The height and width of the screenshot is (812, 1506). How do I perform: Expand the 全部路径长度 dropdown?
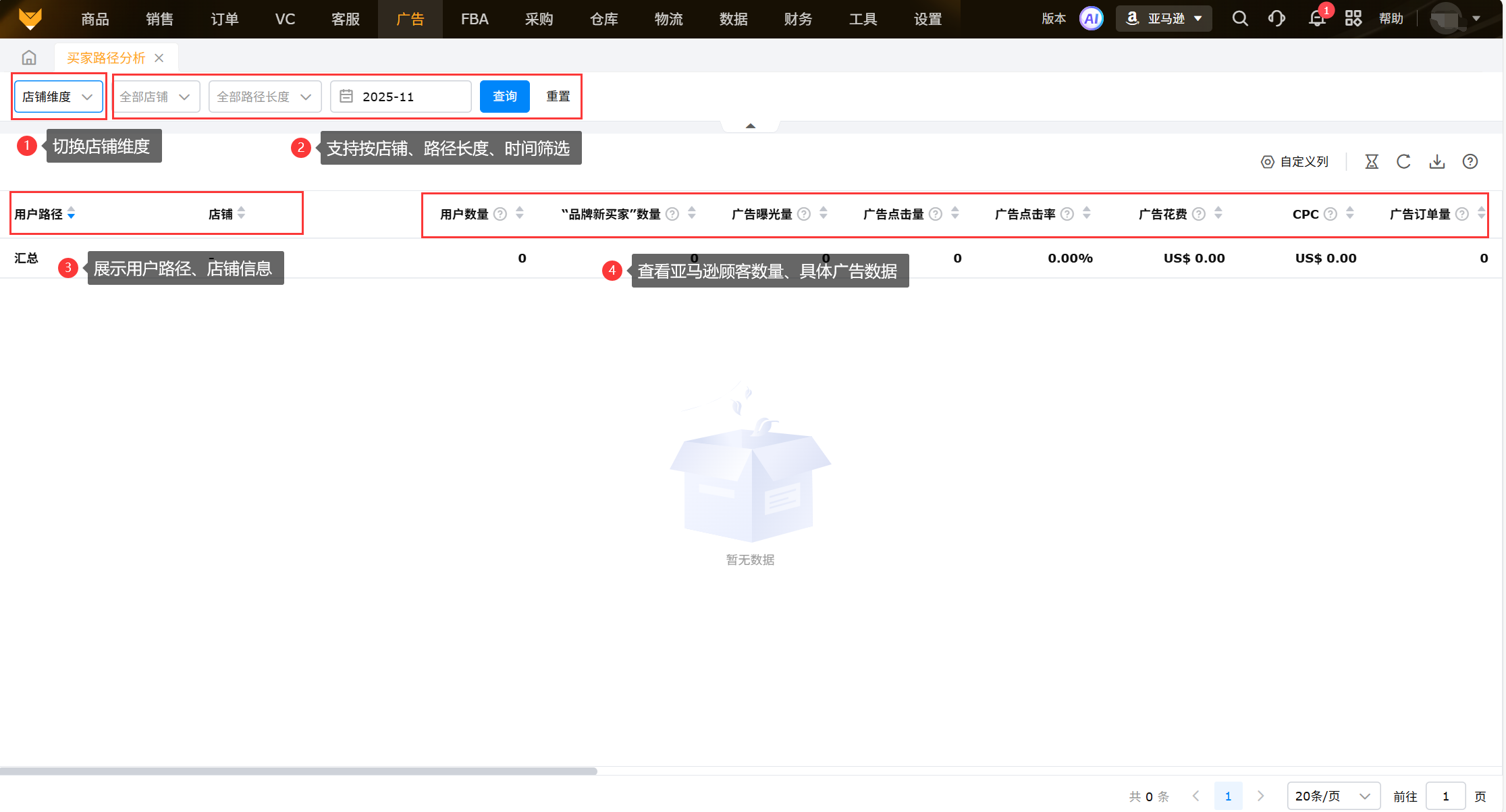coord(265,97)
